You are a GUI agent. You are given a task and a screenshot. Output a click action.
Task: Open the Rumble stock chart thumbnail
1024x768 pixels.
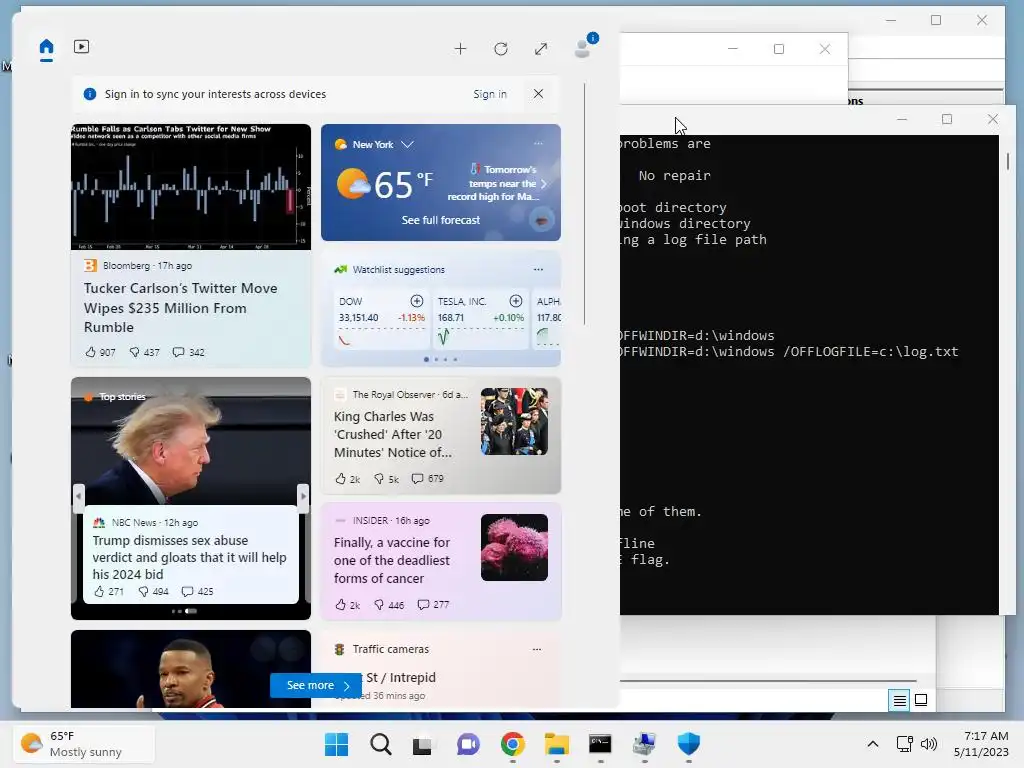click(191, 187)
